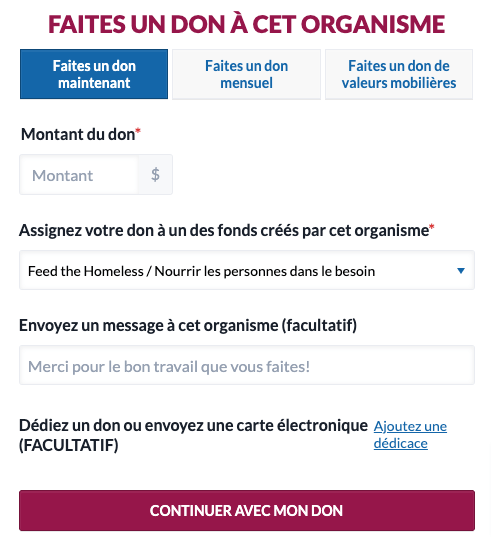Click the blue dropdown arrow triangle
Screen dimensions: 491x551
point(461,271)
